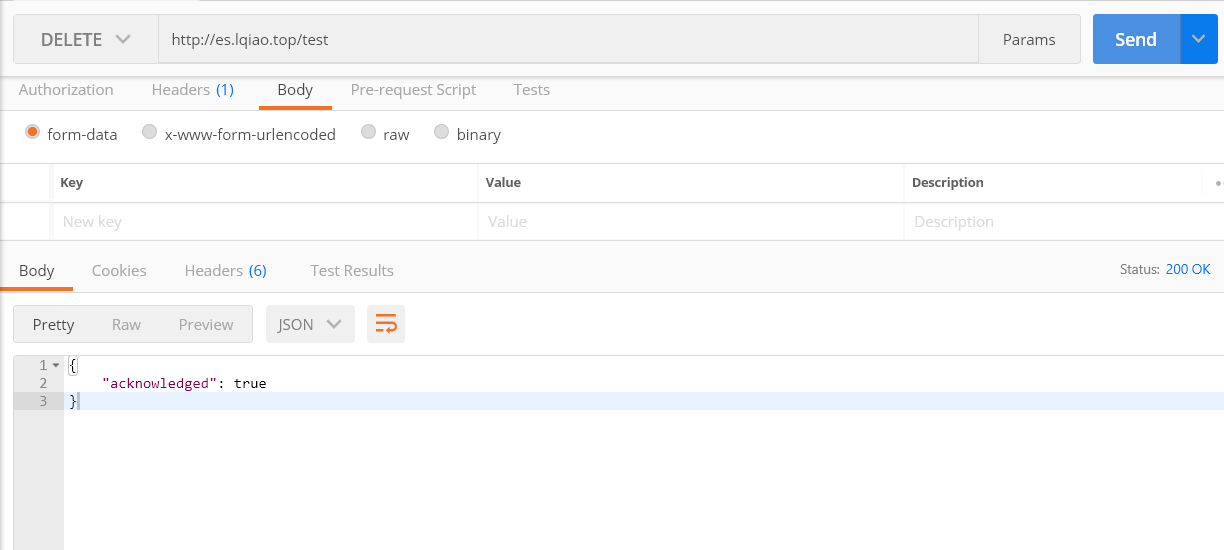This screenshot has height=550, width=1224.
Task: Open the DELETE HTTP method dropdown
Action: (86, 40)
